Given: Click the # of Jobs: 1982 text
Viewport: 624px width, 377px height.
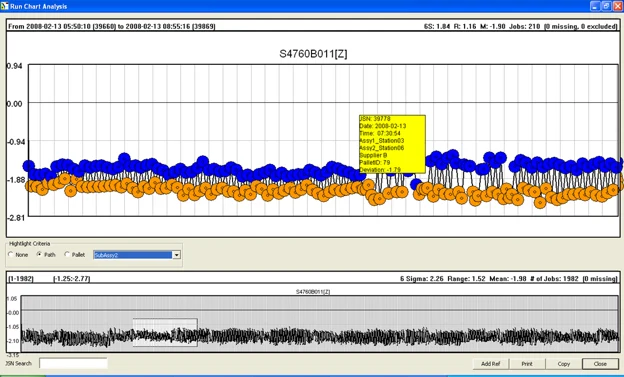Looking at the screenshot, I should [554, 279].
